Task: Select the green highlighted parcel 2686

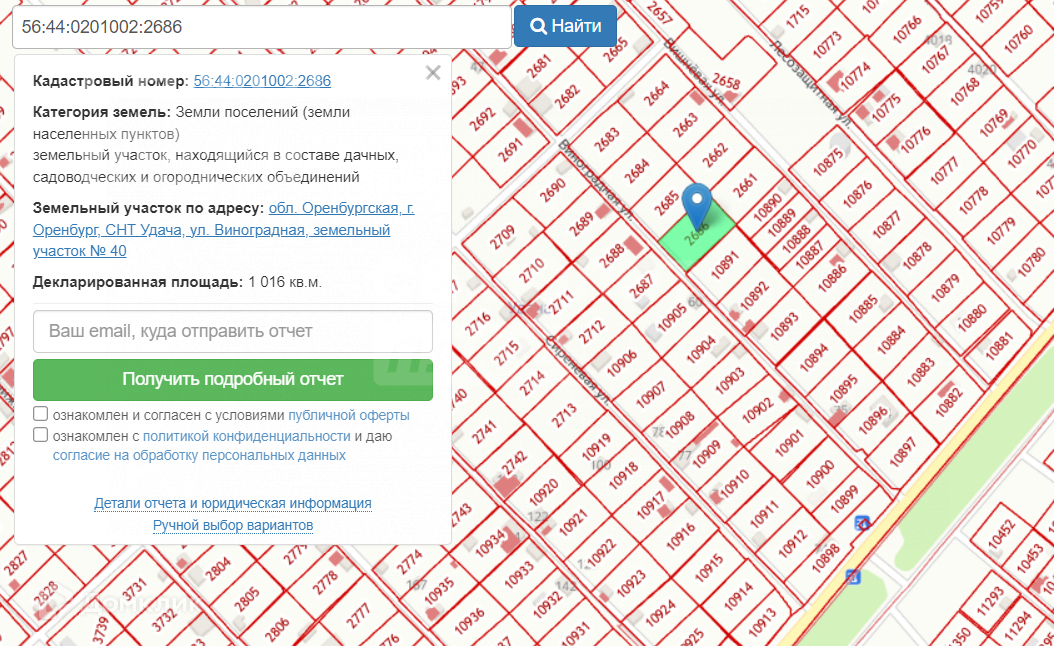Action: click(696, 237)
